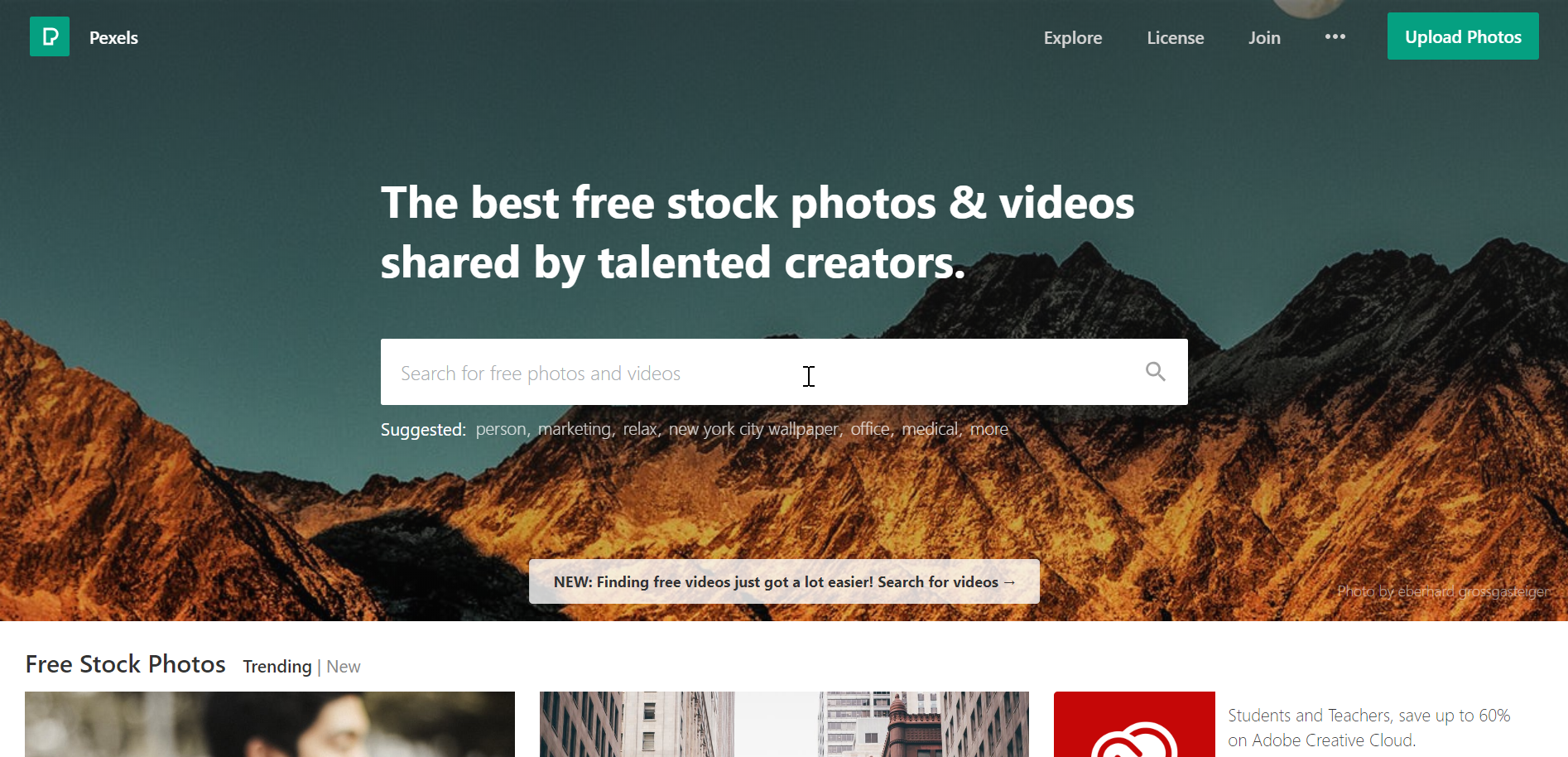
Task: Switch to the New photos tab
Action: pyautogui.click(x=344, y=667)
